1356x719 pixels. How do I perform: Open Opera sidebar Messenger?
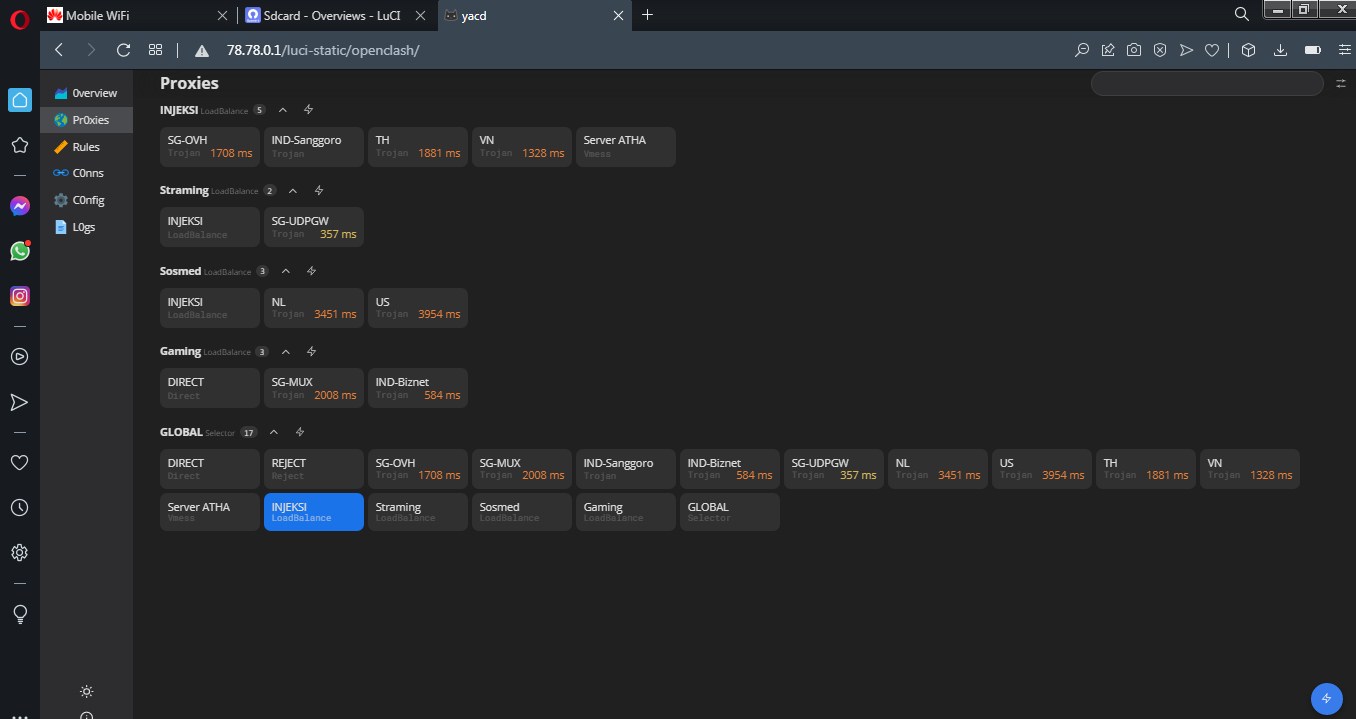tap(19, 206)
